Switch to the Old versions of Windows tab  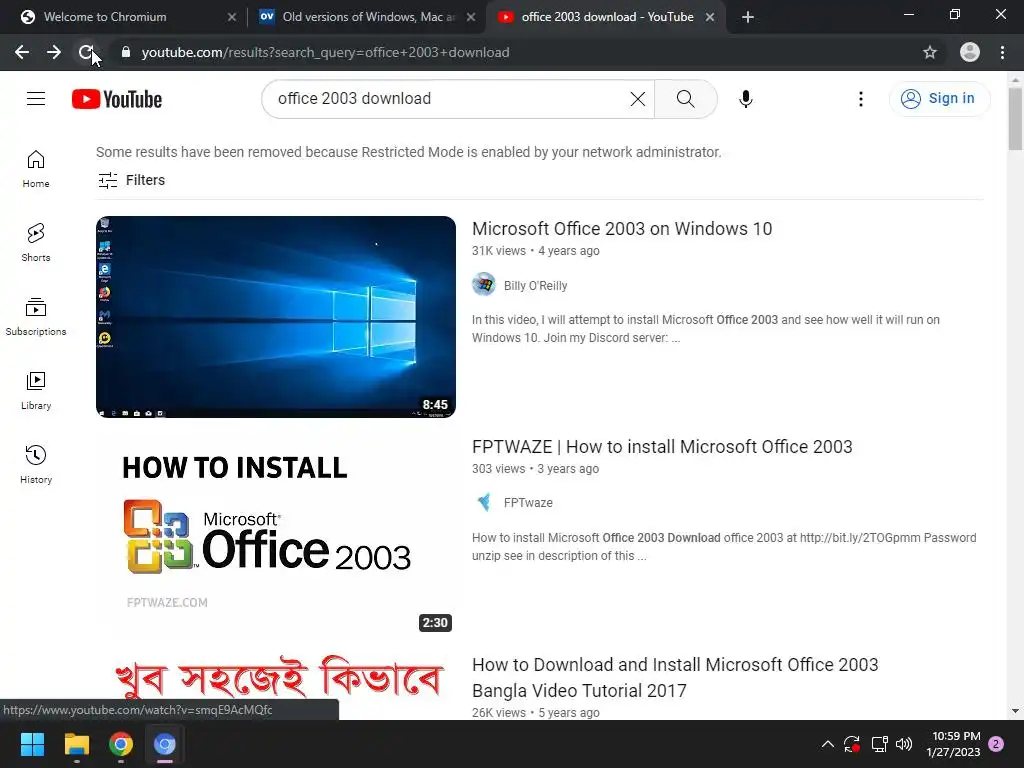[366, 17]
